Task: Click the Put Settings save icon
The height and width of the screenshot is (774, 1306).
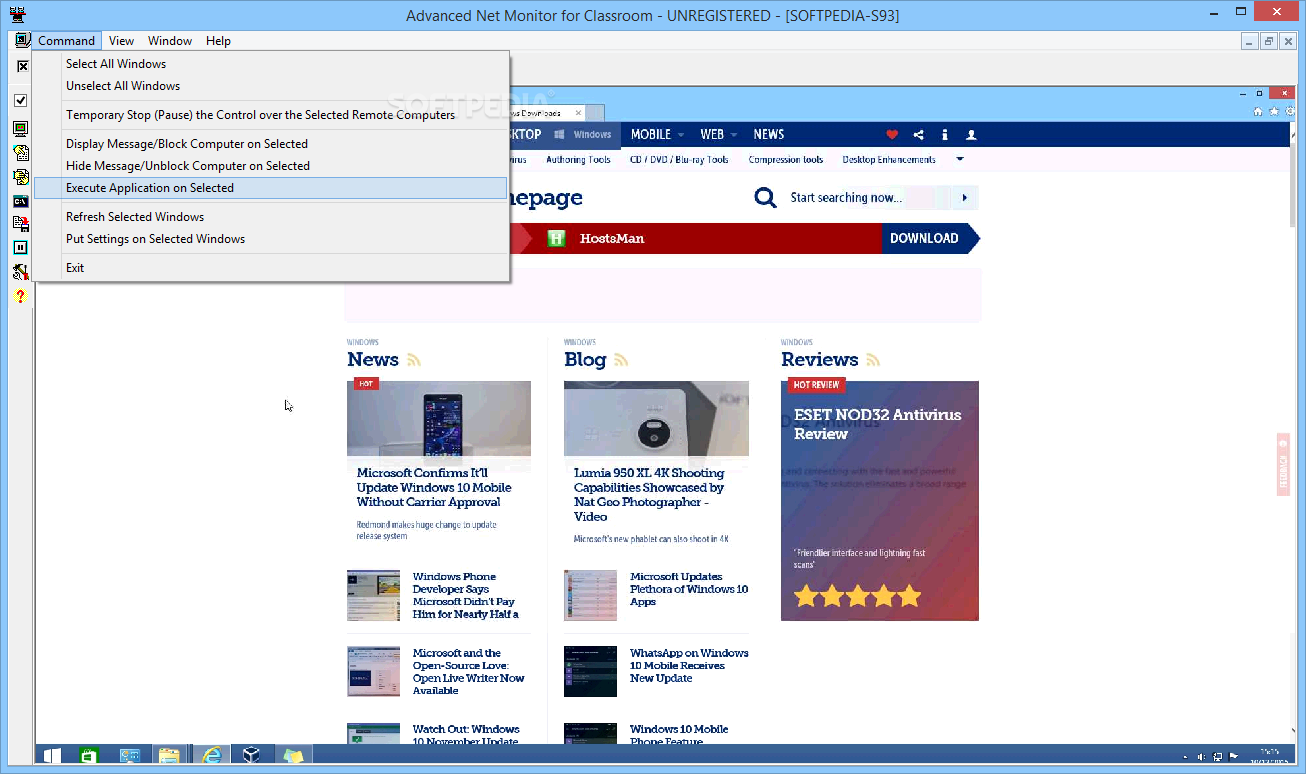Action: click(21, 224)
